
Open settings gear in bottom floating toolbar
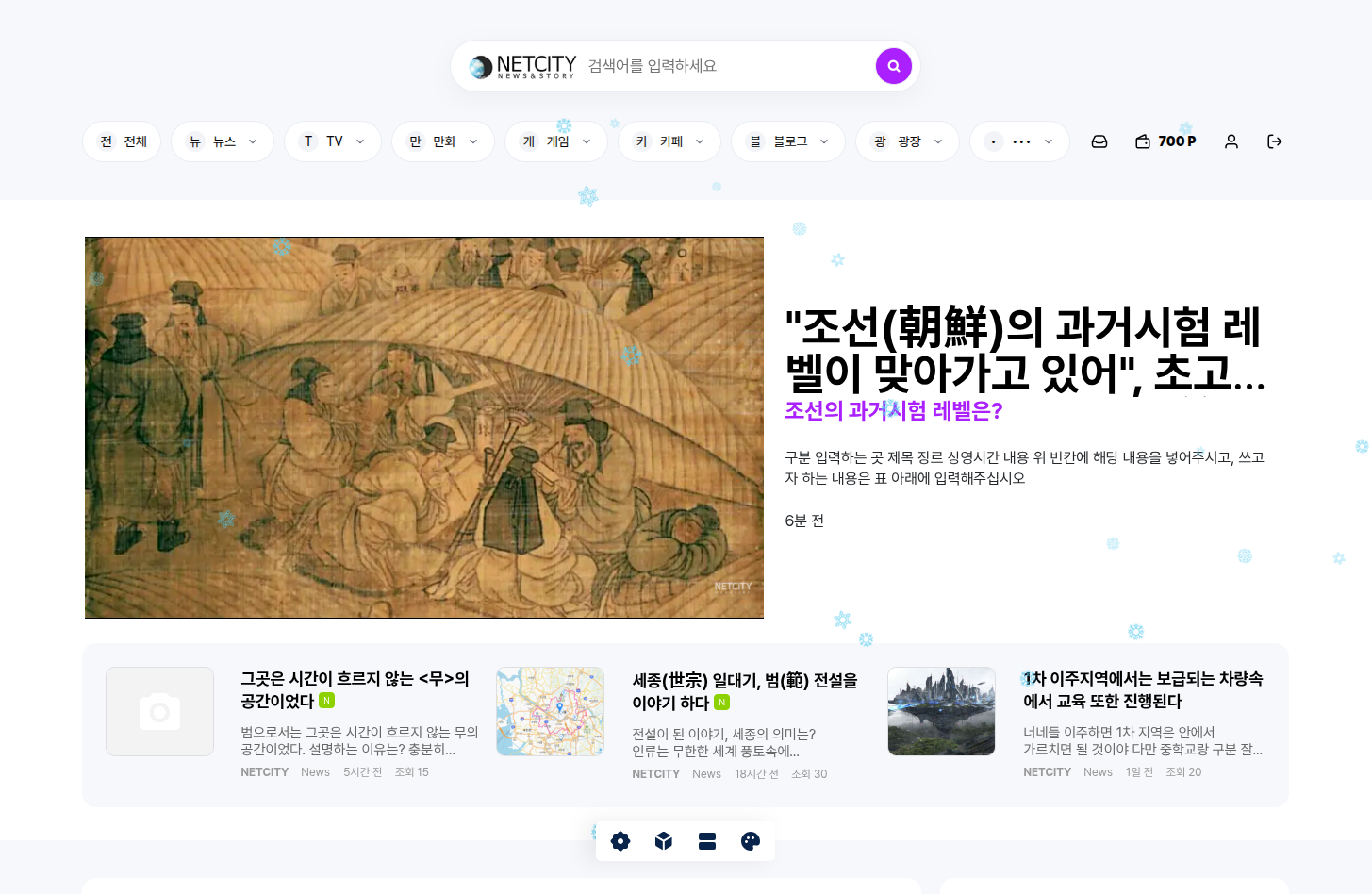tap(620, 841)
